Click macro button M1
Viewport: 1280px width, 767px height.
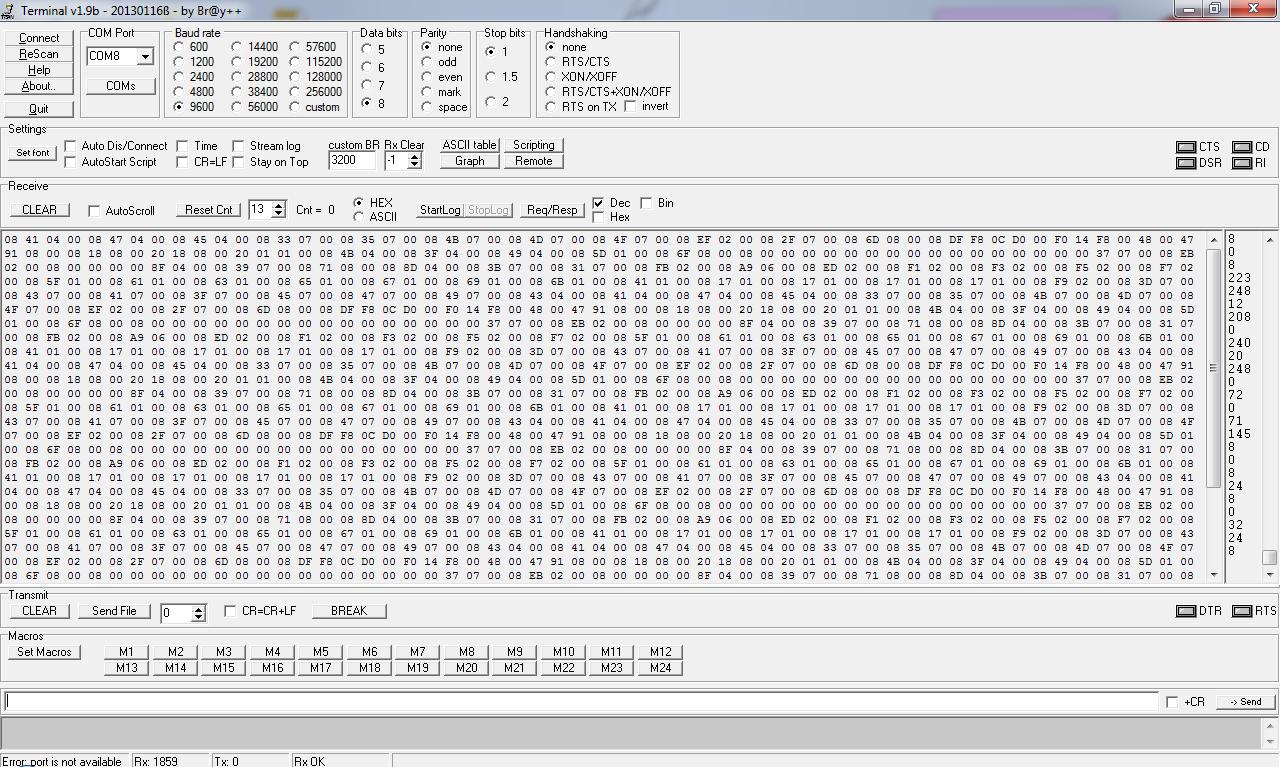126,652
